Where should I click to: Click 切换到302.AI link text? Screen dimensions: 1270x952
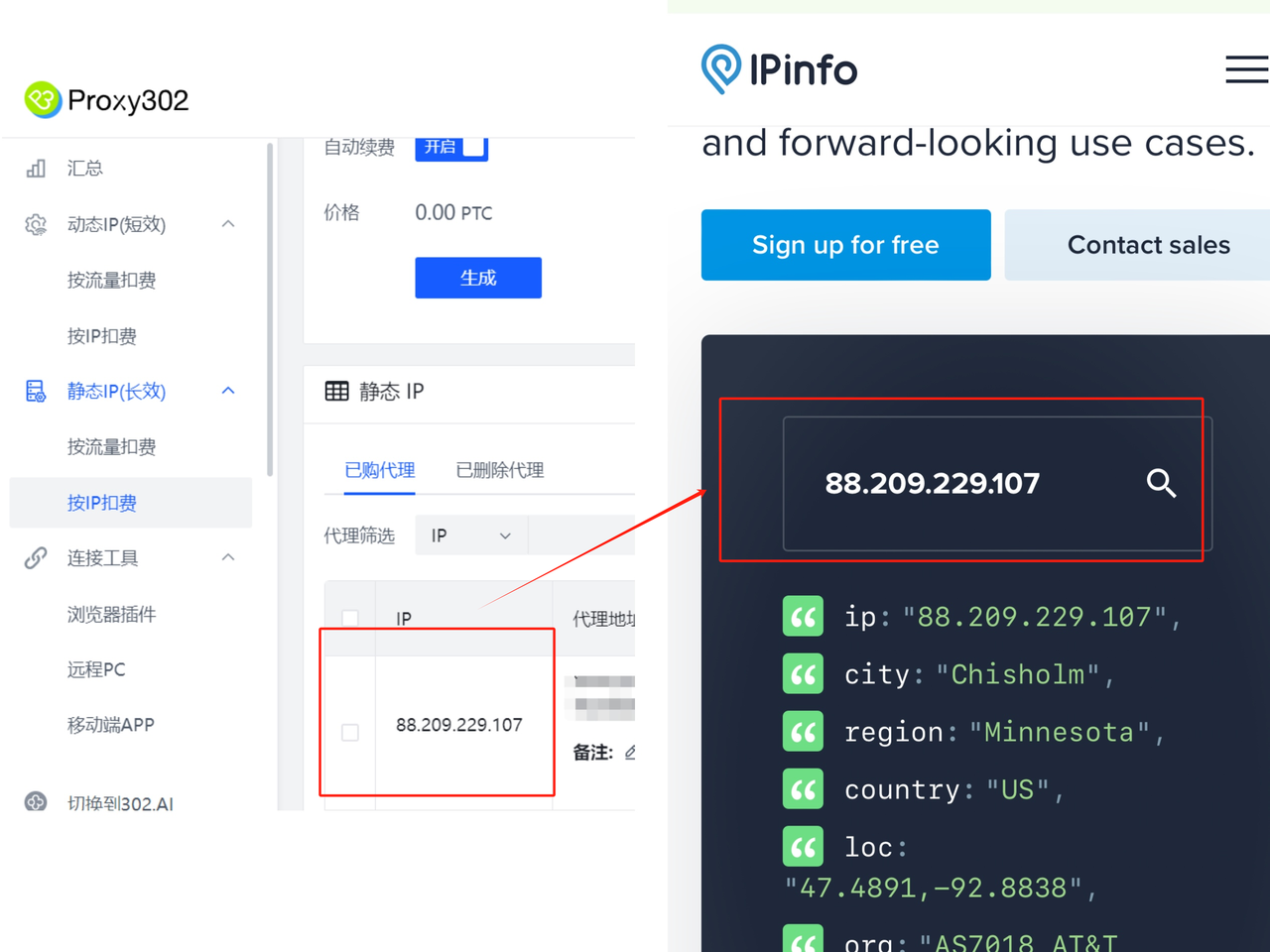[120, 803]
